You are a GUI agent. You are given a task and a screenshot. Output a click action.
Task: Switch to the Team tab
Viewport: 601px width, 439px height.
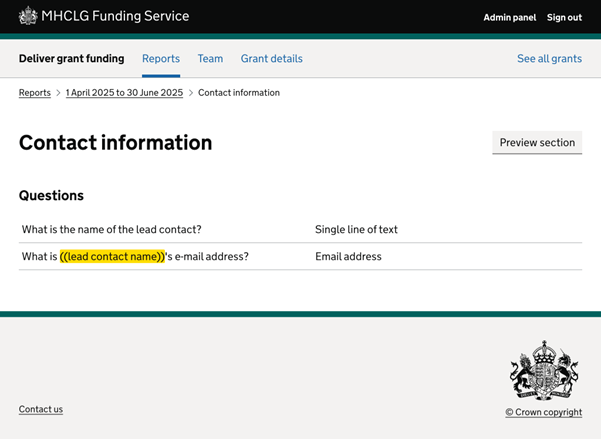tap(210, 58)
